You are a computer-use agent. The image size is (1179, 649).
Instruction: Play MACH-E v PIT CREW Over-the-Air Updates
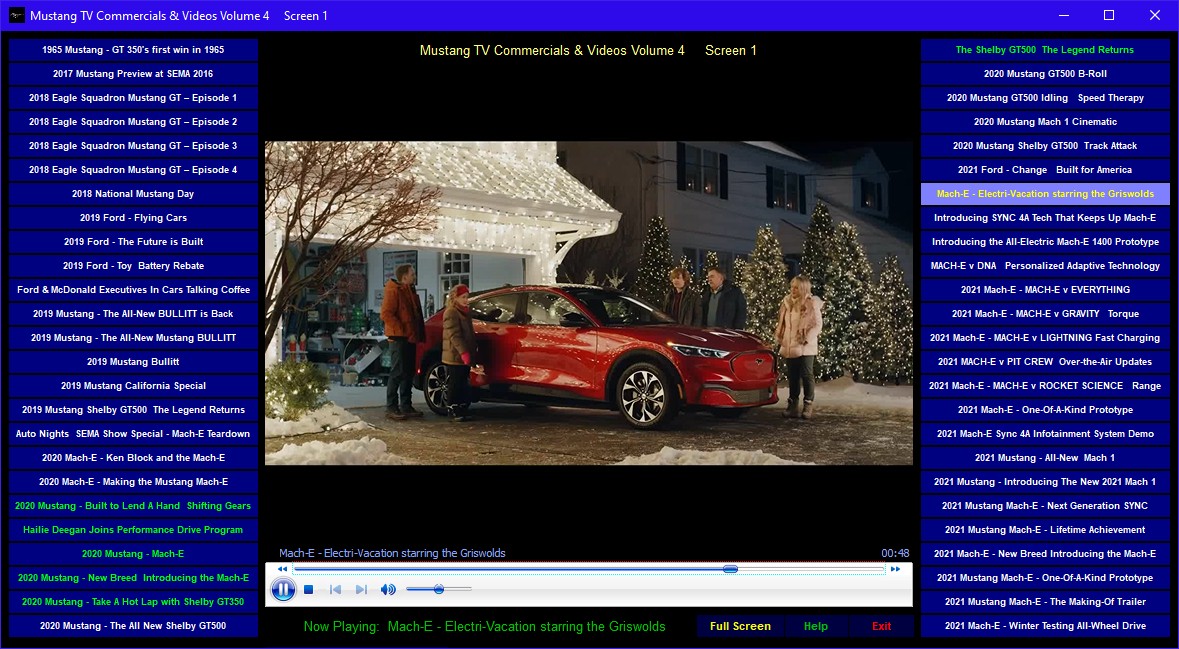pyautogui.click(x=1045, y=362)
